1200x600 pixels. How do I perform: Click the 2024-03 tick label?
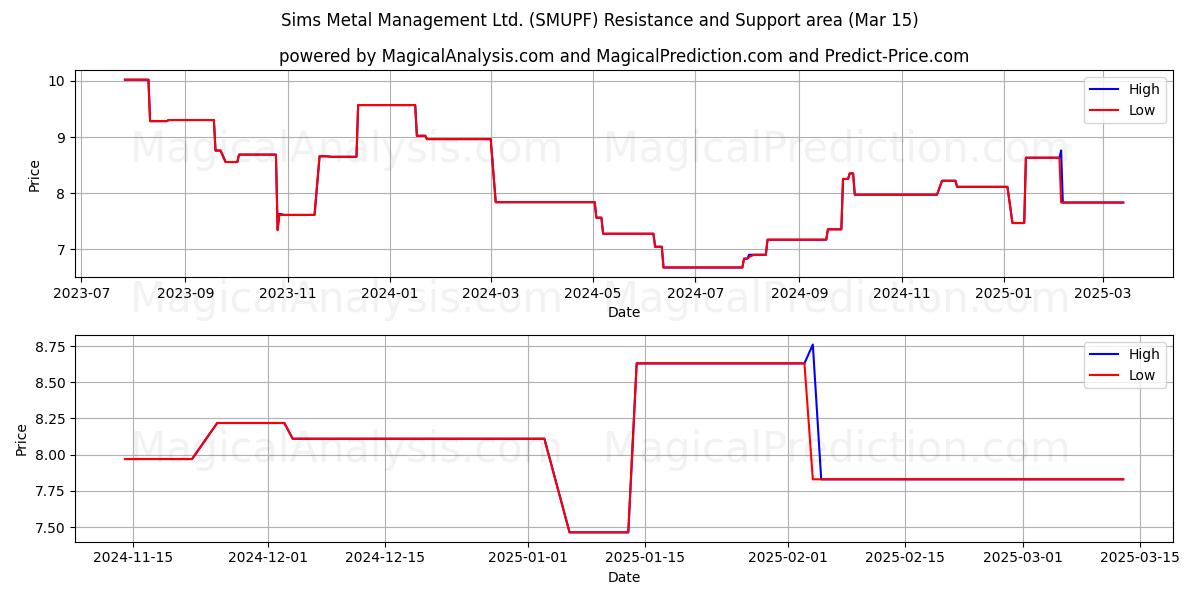click(491, 294)
